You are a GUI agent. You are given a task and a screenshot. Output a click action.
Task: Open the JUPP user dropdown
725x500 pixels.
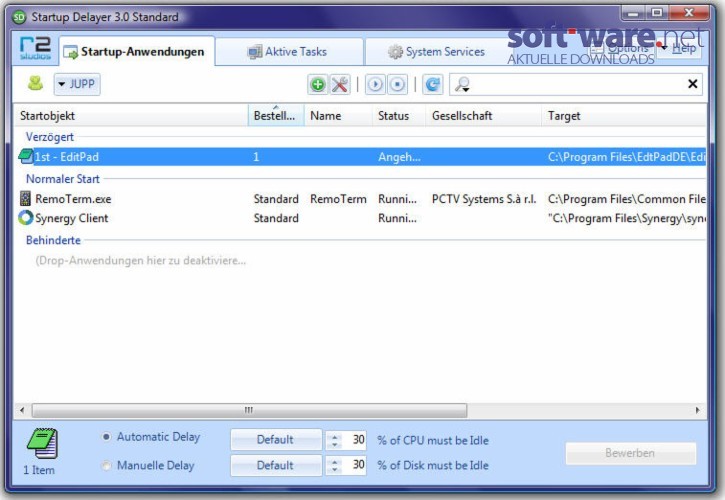pyautogui.click(x=77, y=84)
